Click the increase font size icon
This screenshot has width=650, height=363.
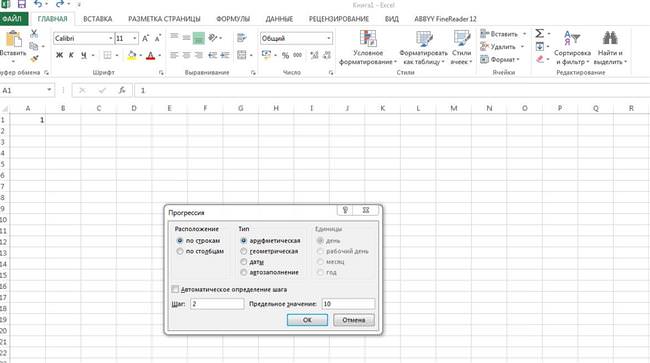pyautogui.click(x=146, y=39)
